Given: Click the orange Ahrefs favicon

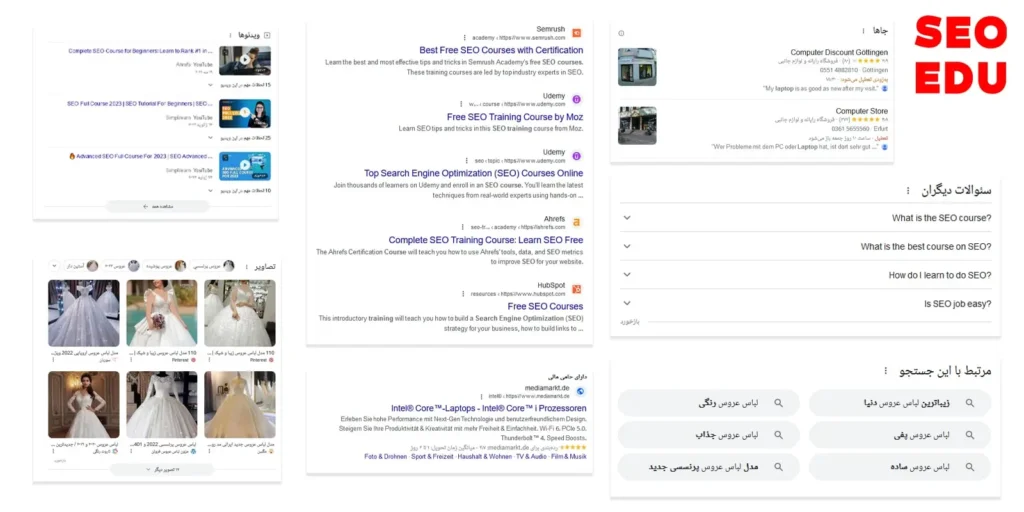Looking at the screenshot, I should pyautogui.click(x=577, y=222).
